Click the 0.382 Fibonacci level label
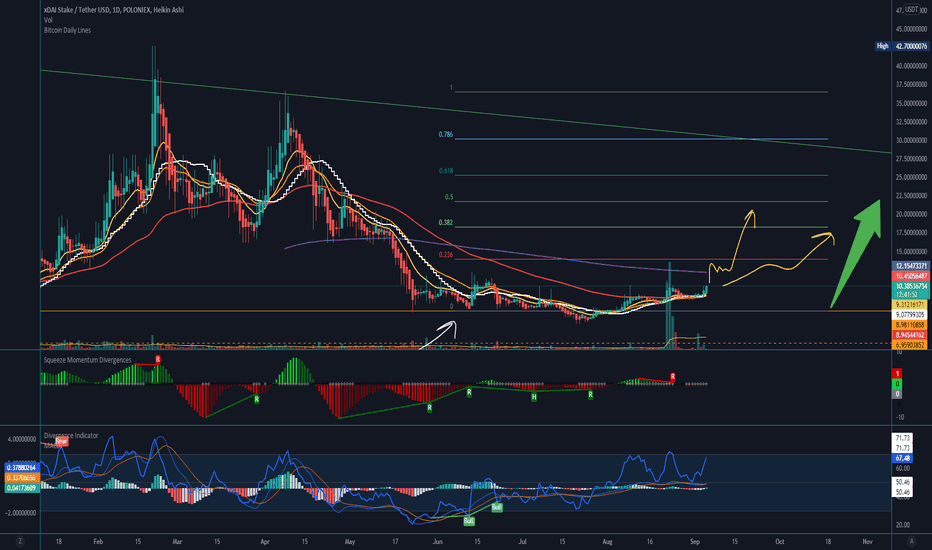 pos(446,222)
